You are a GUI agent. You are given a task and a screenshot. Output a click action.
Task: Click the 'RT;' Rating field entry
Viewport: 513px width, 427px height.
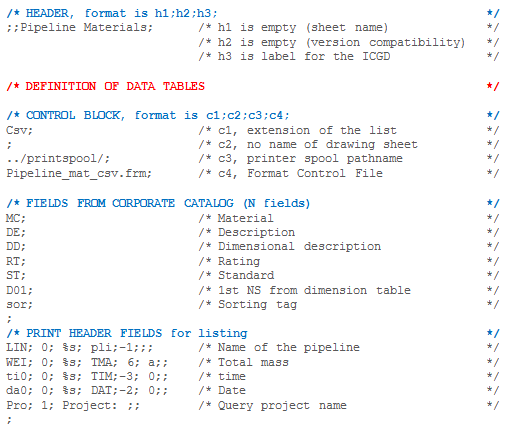[x=16, y=261]
